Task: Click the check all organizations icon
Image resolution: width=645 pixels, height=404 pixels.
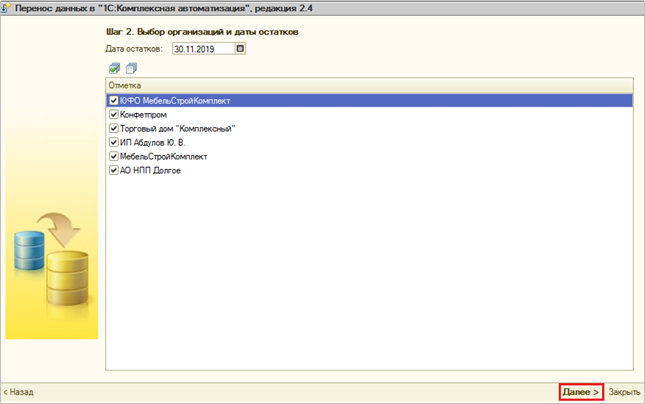Action: coord(114,69)
